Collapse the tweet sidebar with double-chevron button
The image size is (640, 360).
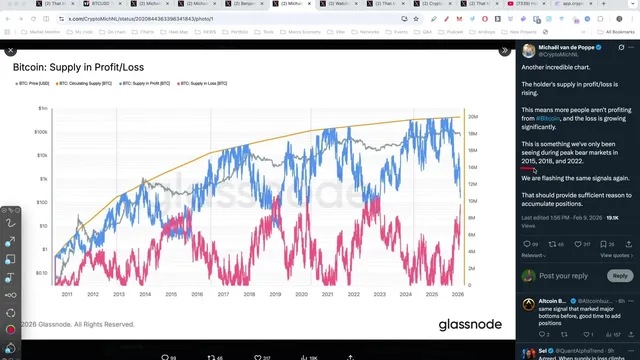504,51
